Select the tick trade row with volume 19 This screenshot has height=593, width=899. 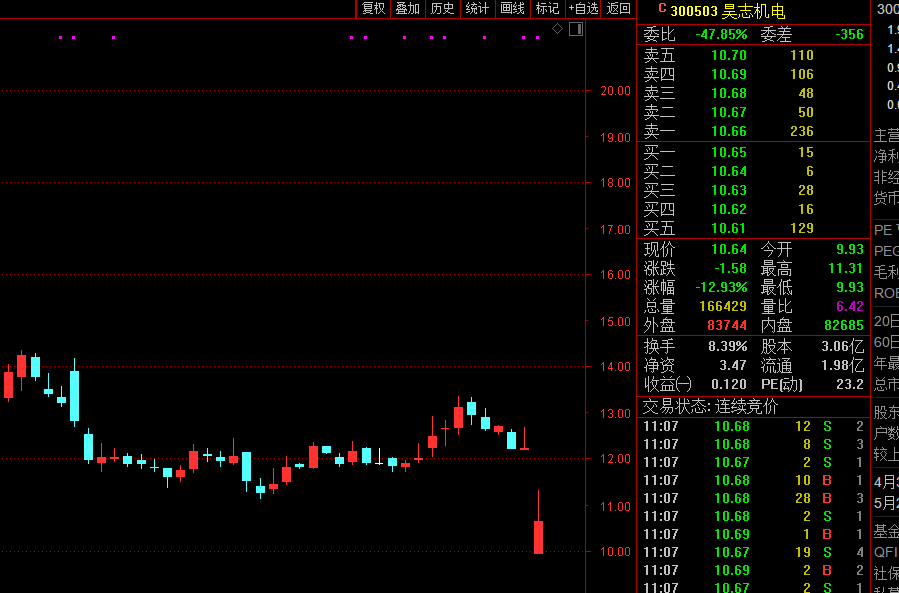point(753,552)
